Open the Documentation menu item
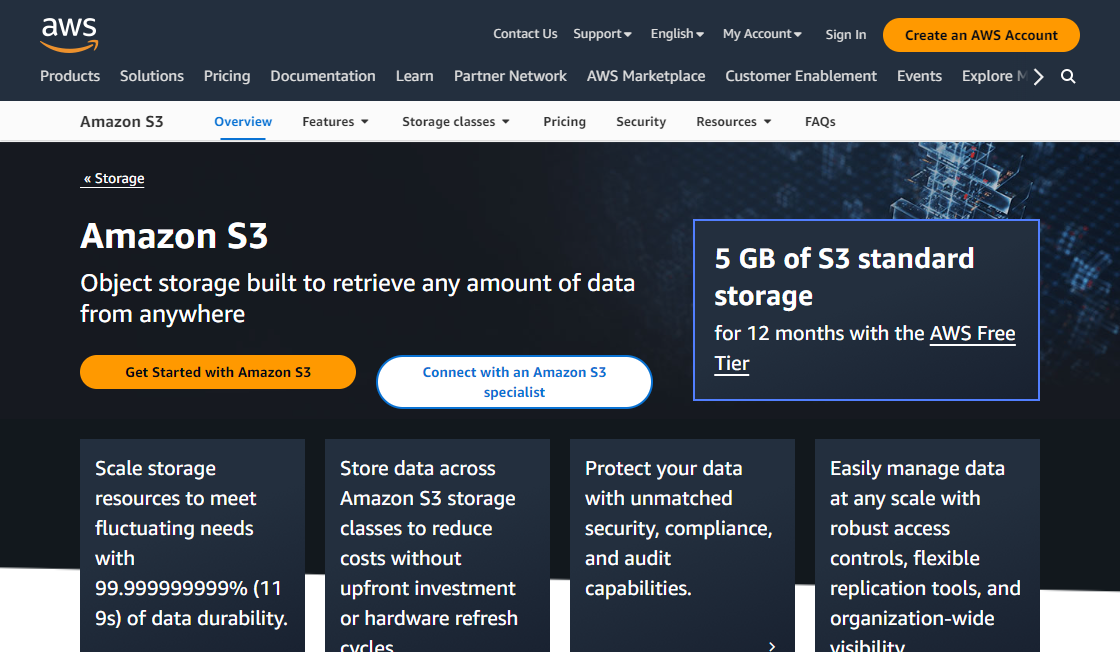Viewport: 1120px width, 652px height. (322, 75)
